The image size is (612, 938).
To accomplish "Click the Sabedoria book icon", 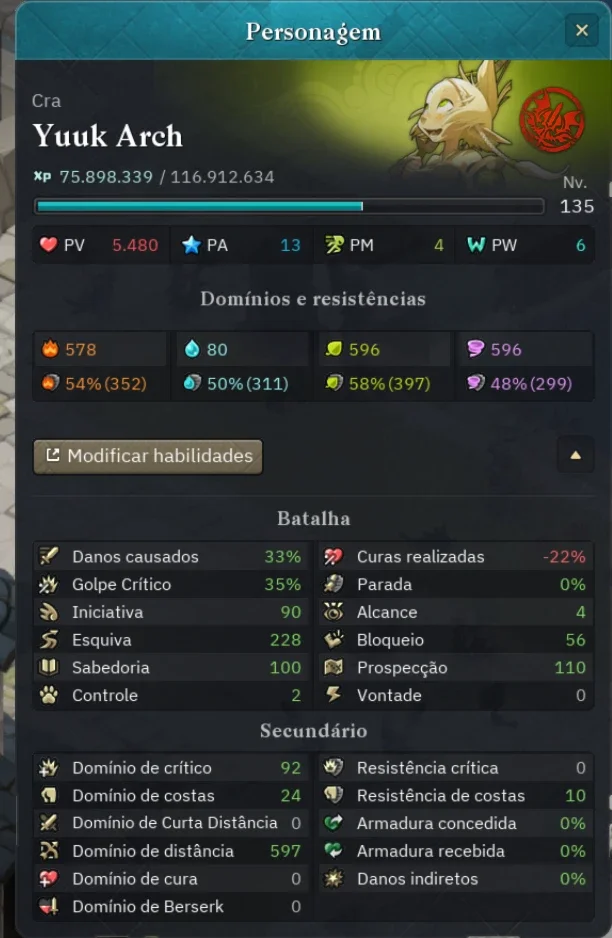I will coord(48,668).
